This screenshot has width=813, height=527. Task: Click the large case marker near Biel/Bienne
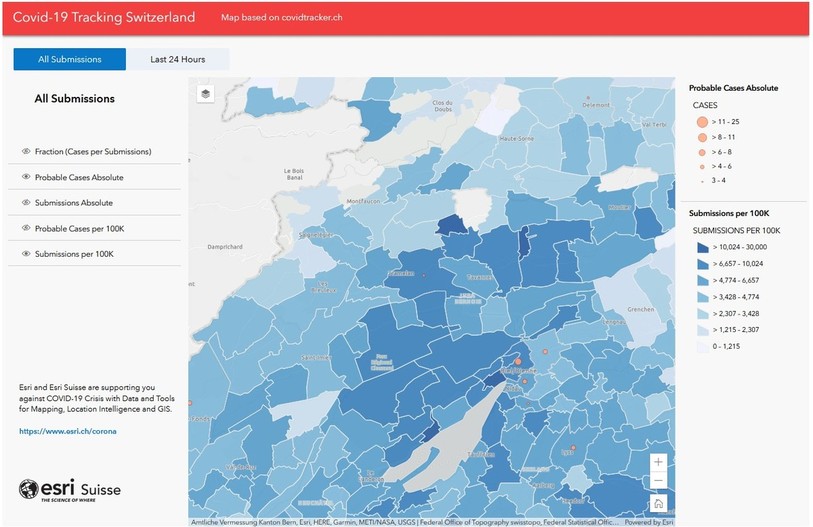pyautogui.click(x=517, y=362)
